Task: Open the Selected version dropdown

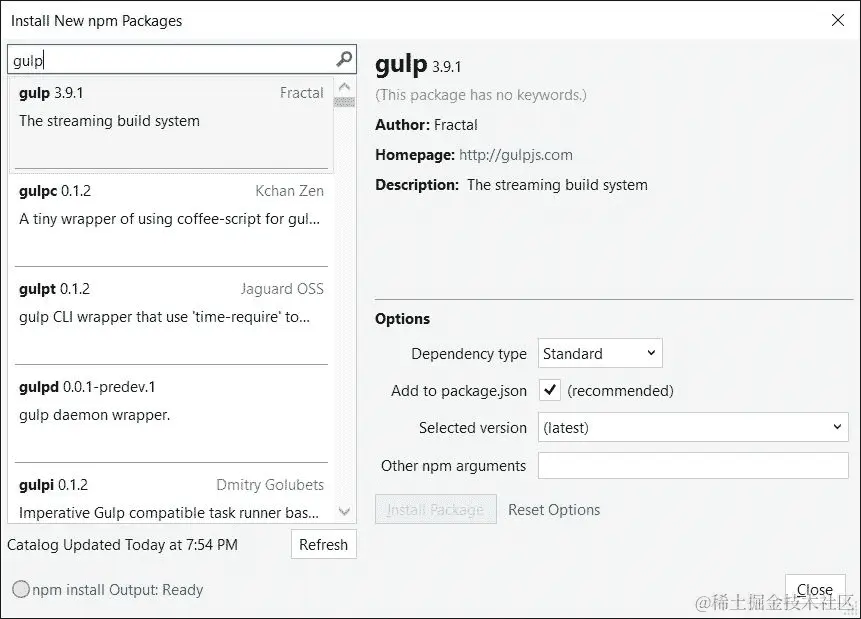Action: click(x=693, y=427)
